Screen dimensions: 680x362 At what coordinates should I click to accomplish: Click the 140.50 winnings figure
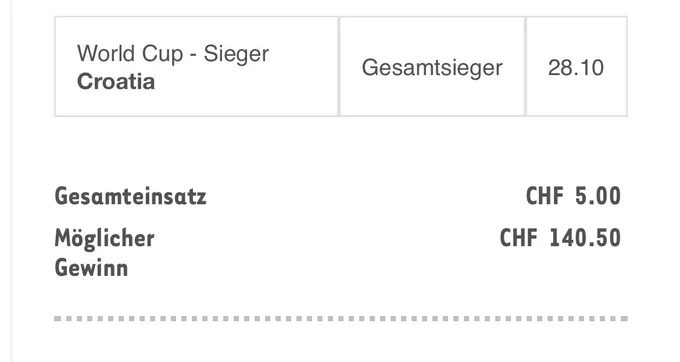(x=585, y=238)
